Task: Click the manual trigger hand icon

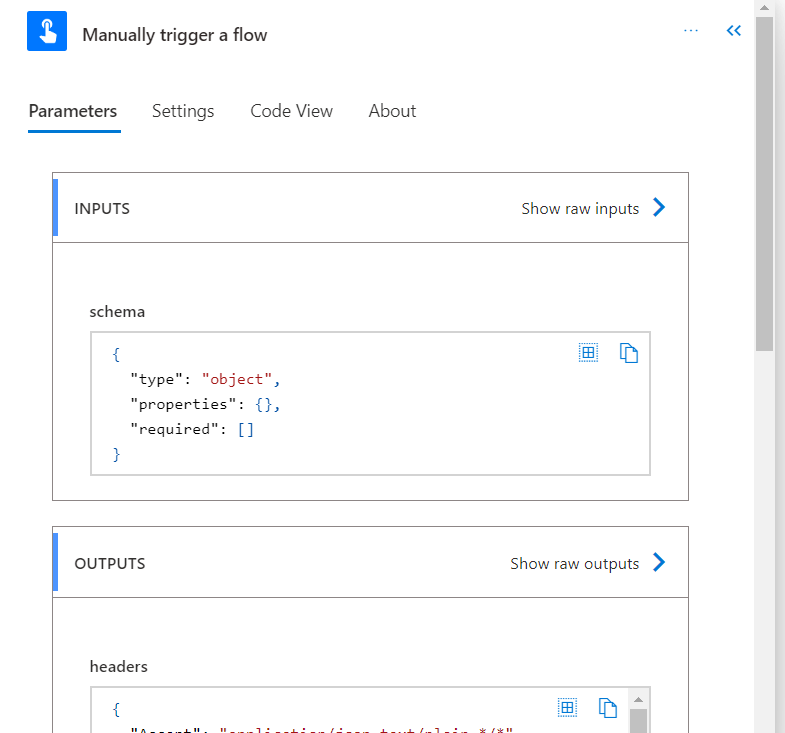Action: click(47, 32)
